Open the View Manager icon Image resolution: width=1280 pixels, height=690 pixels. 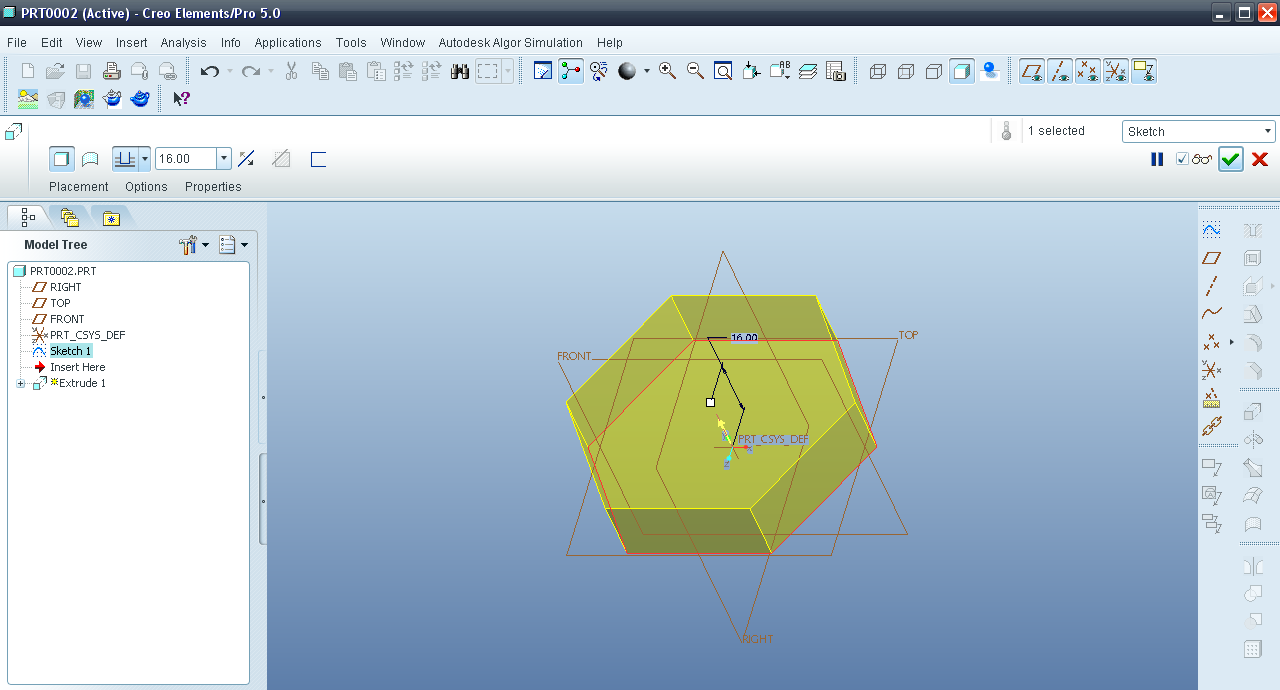836,71
